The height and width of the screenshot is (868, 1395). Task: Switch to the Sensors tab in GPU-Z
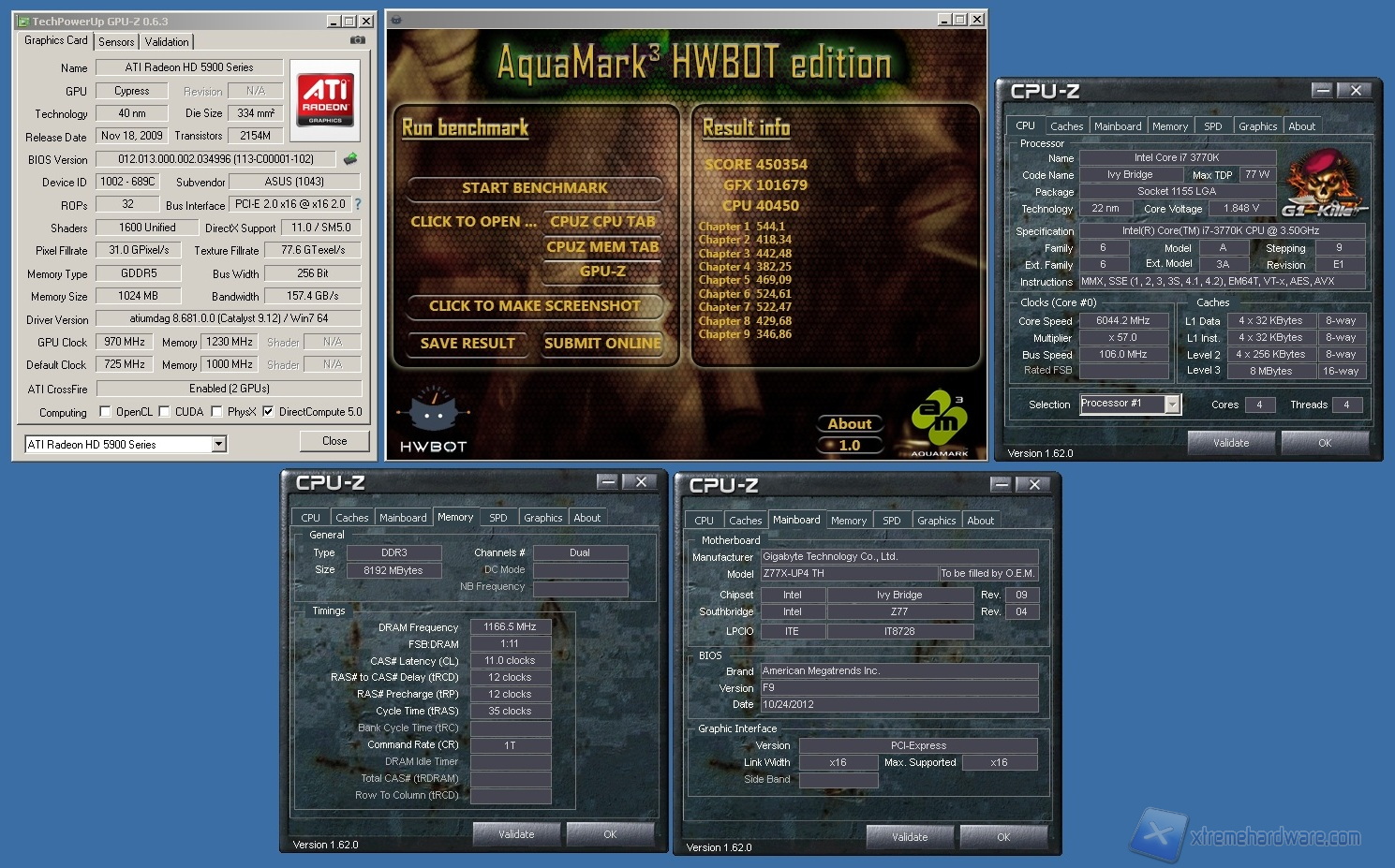pyautogui.click(x=116, y=42)
